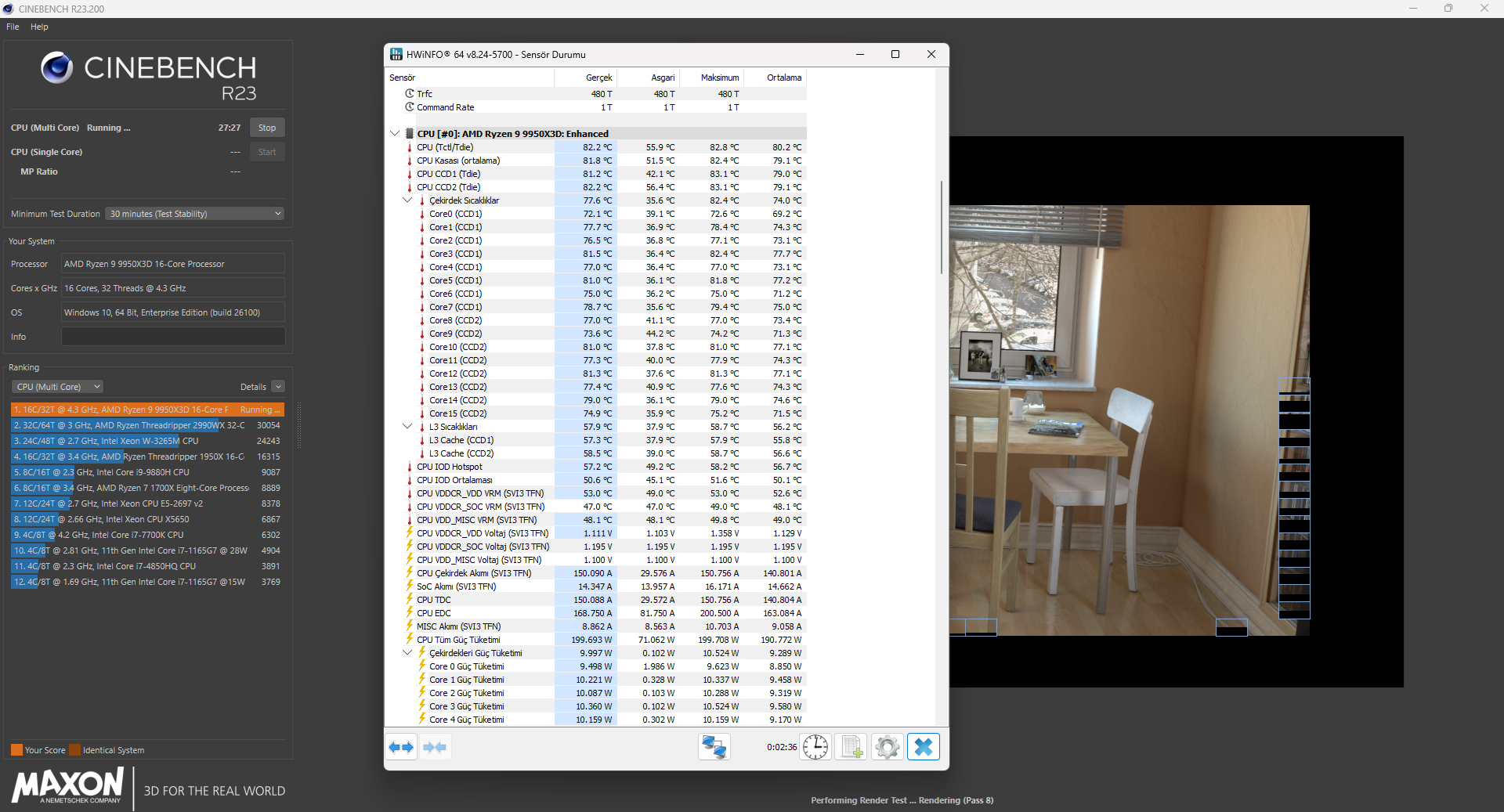Open the Help menu
This screenshot has height=812, width=1504.
39,27
